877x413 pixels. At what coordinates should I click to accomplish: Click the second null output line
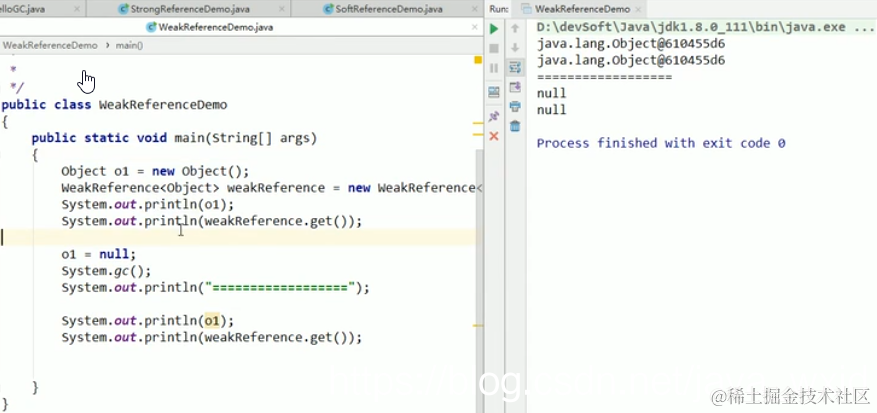point(551,110)
